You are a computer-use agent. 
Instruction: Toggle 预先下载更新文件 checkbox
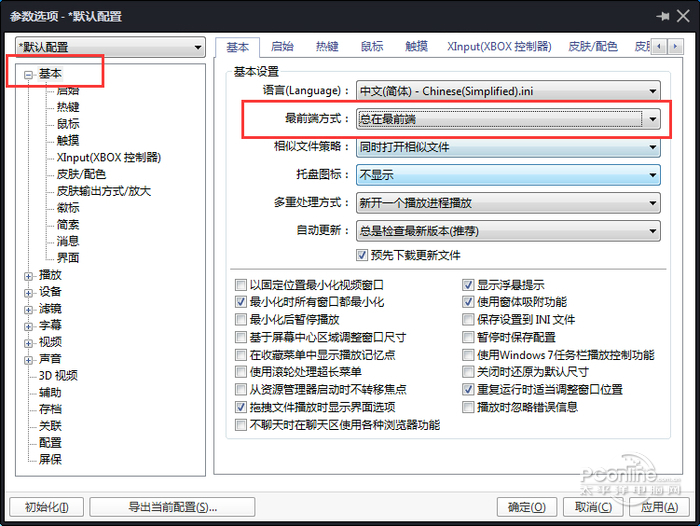[x=362, y=255]
